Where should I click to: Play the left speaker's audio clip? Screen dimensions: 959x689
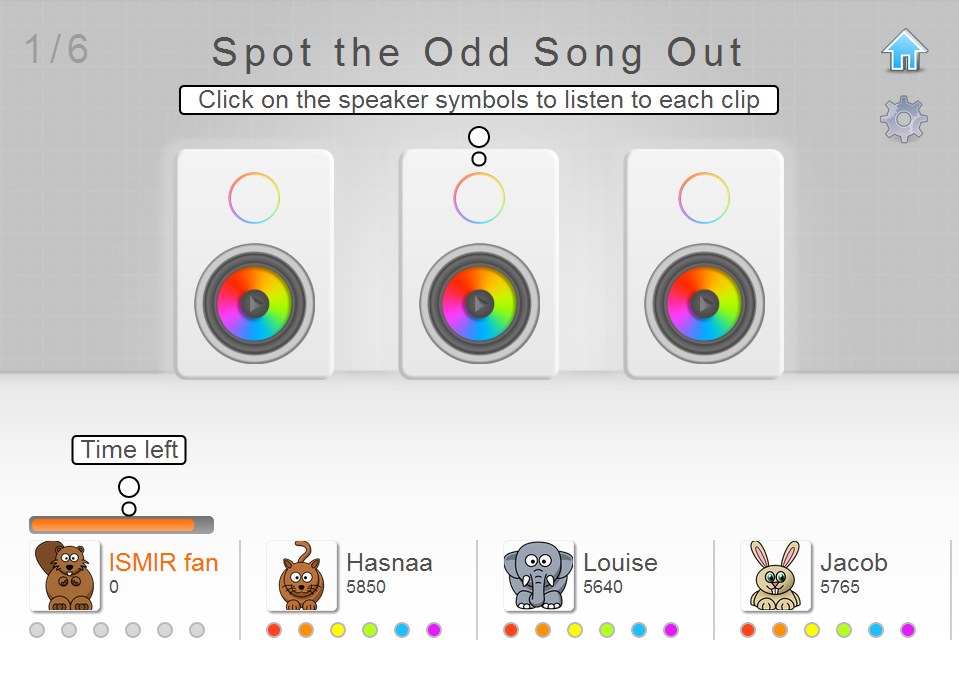[x=255, y=303]
